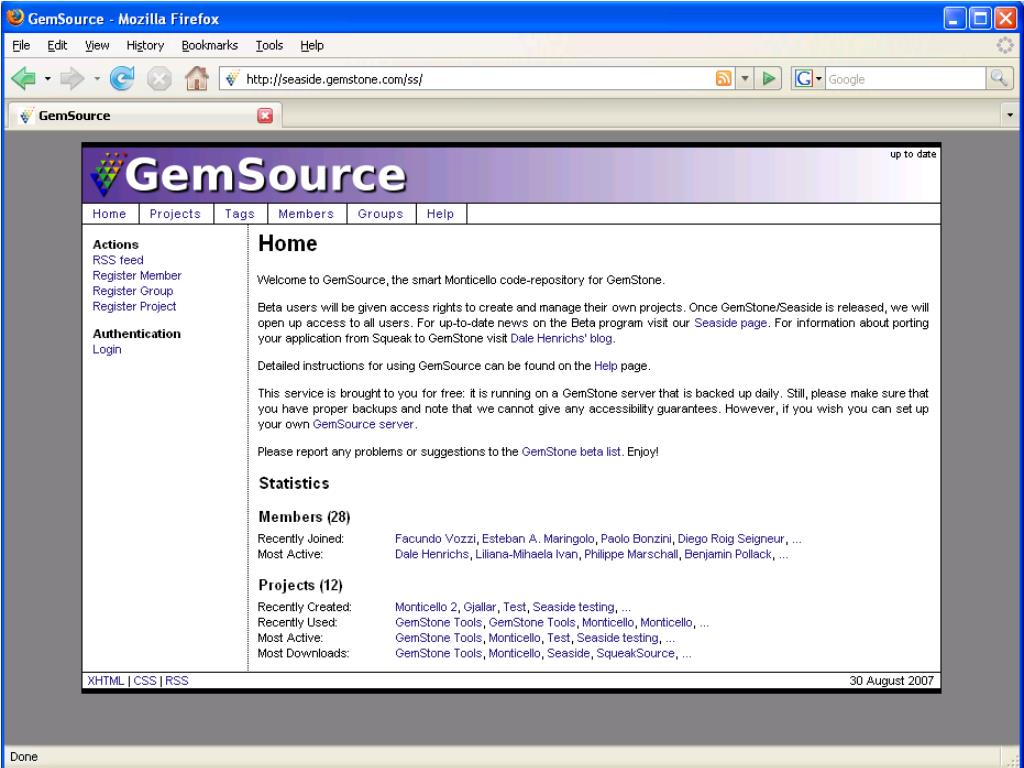Click the Google search engine icon
Screen dimensions: 1024x768
click(803, 79)
